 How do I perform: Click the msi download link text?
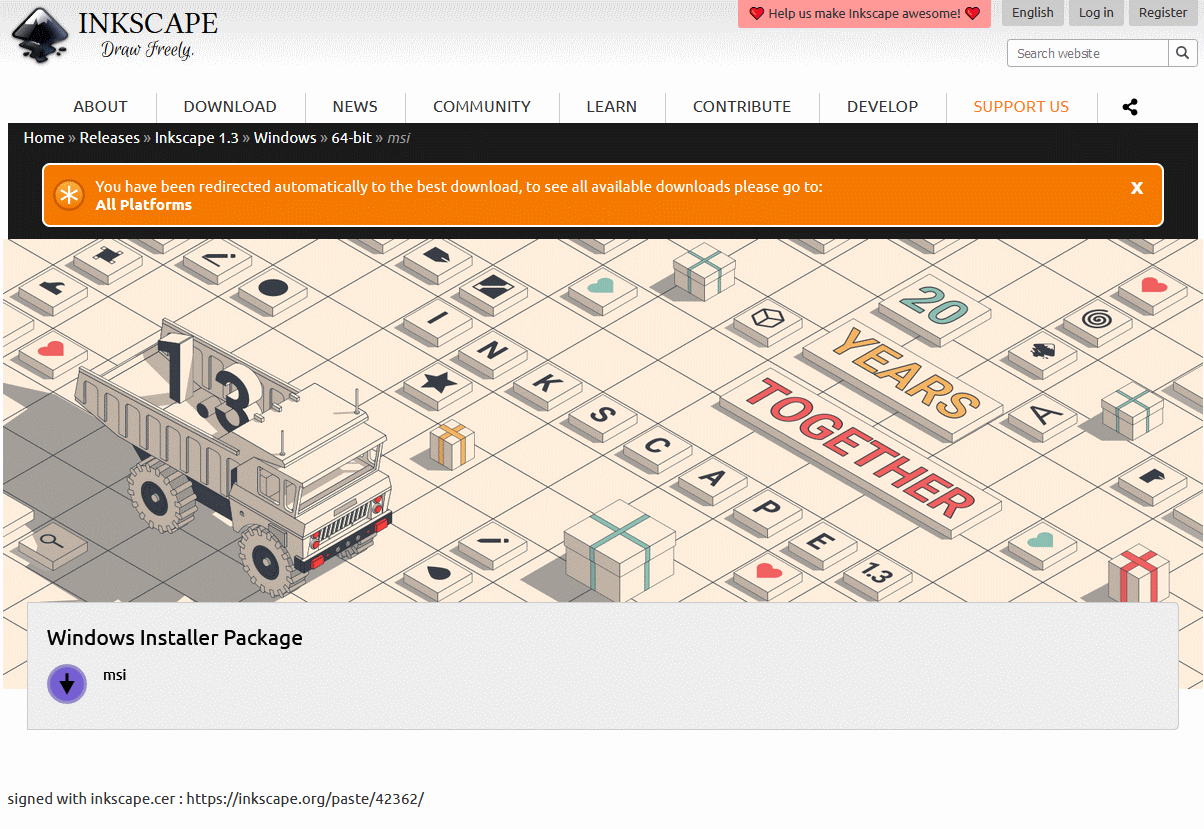click(114, 675)
